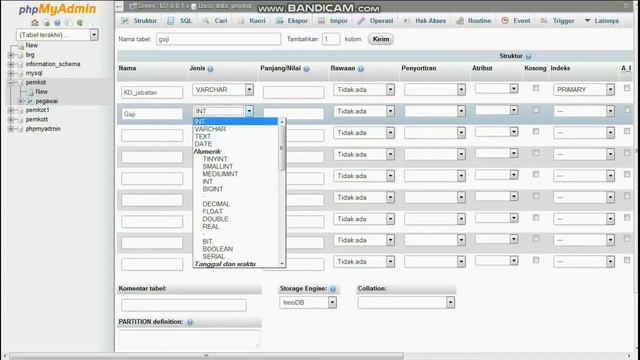
Task: Open the Operasi tab
Action: pyautogui.click(x=375, y=21)
